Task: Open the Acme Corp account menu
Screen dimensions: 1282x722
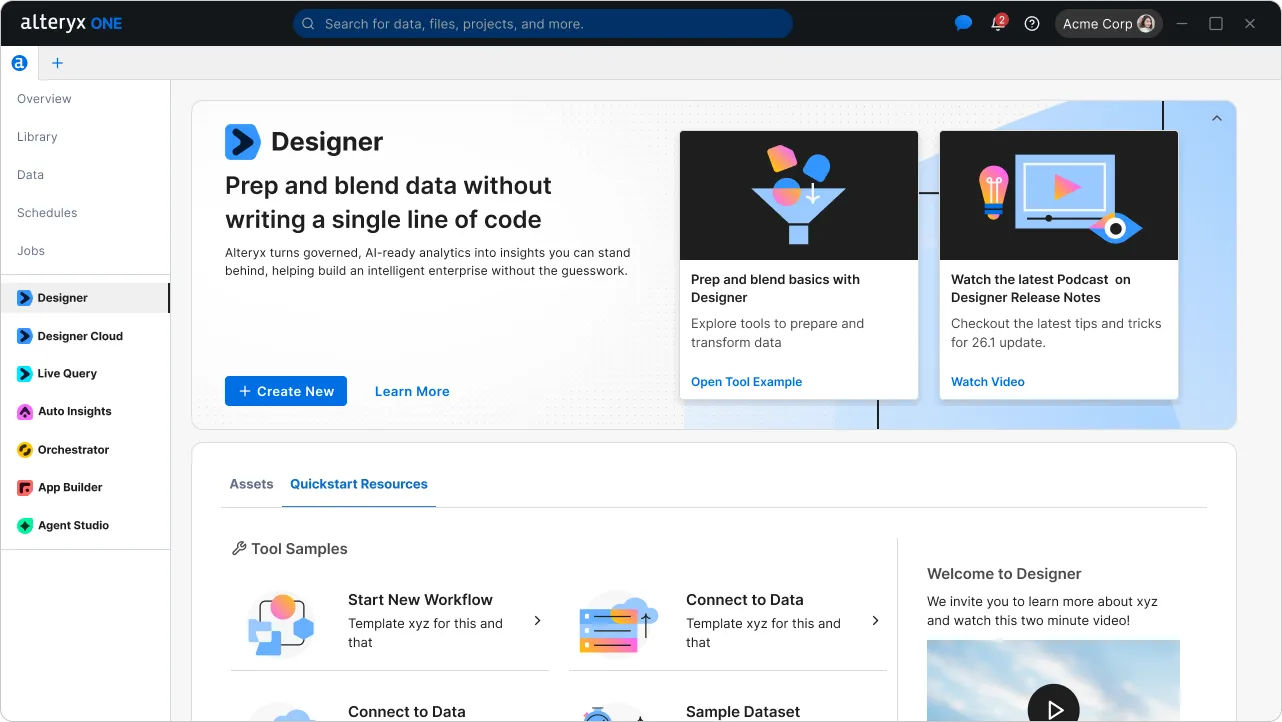Action: tap(1108, 23)
